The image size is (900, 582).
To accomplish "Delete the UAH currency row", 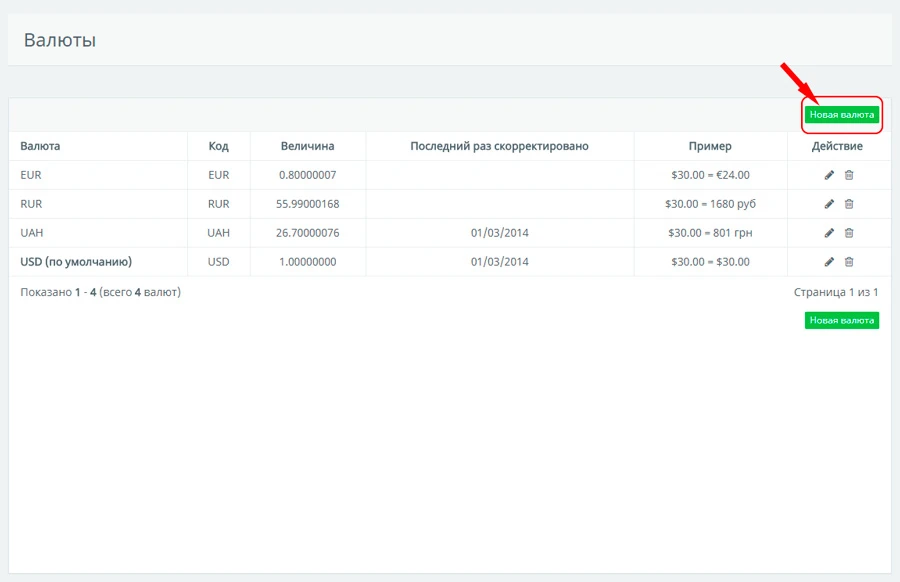I will click(849, 233).
